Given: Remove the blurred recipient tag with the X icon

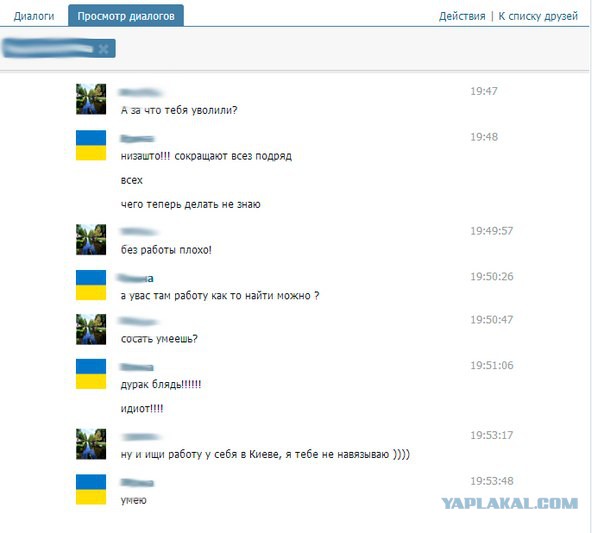Looking at the screenshot, I should pos(103,49).
